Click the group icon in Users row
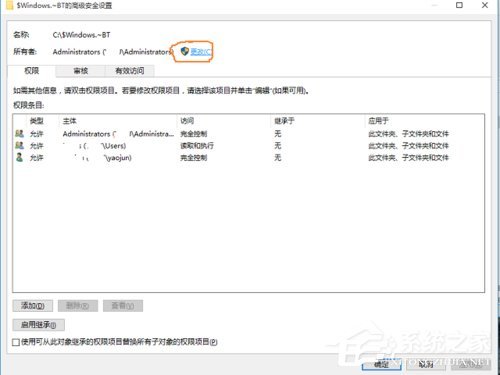 (20, 145)
